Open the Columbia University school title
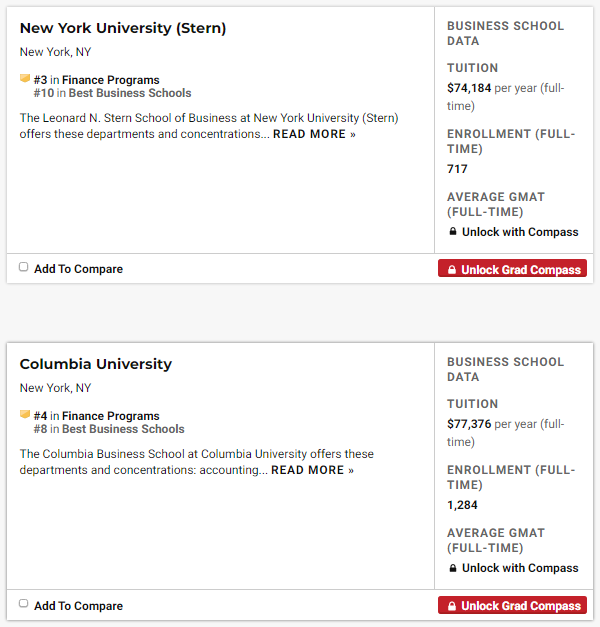The height and width of the screenshot is (627, 600). coord(96,364)
